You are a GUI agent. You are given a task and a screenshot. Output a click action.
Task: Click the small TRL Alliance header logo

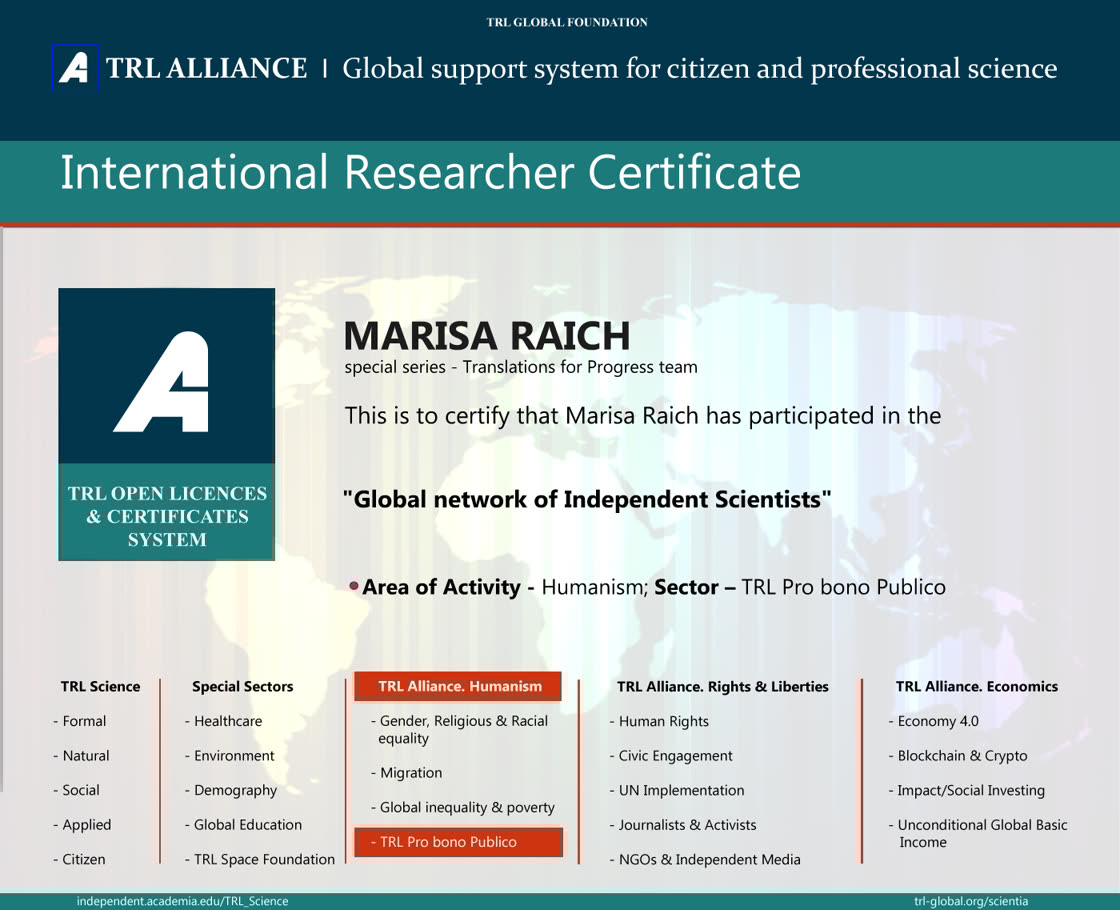[x=75, y=68]
